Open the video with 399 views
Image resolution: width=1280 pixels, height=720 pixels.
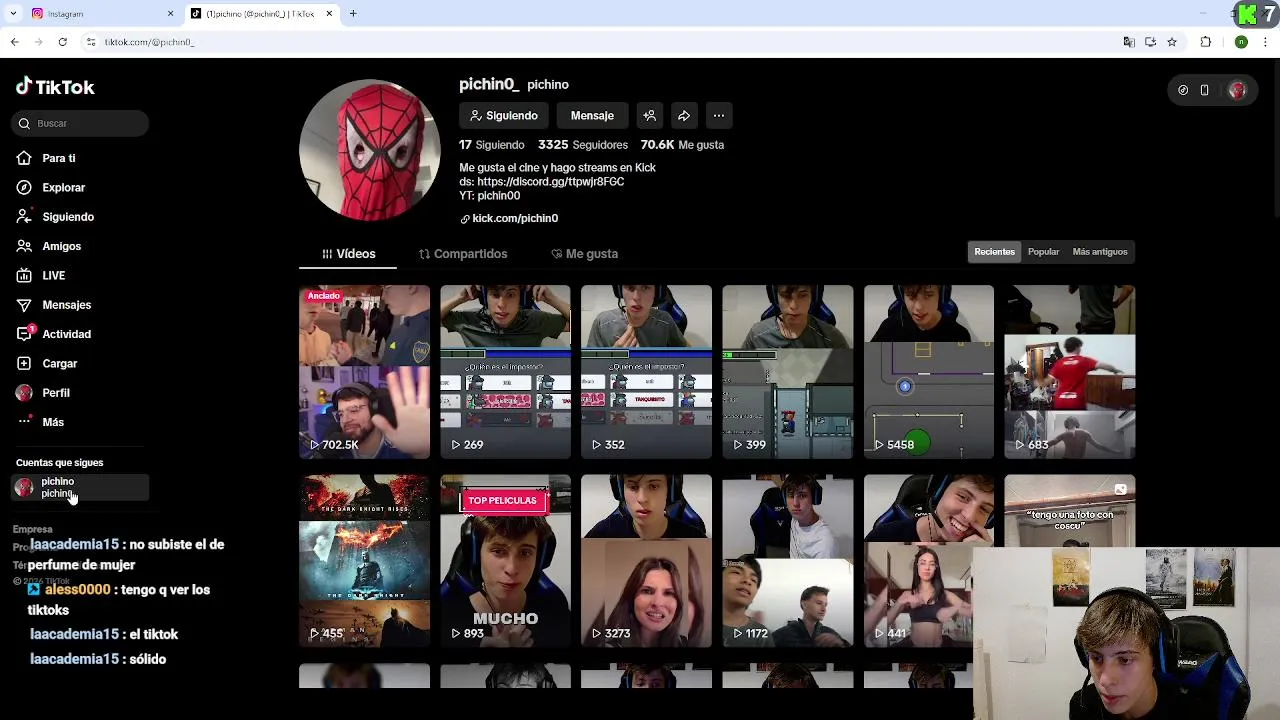pos(788,372)
